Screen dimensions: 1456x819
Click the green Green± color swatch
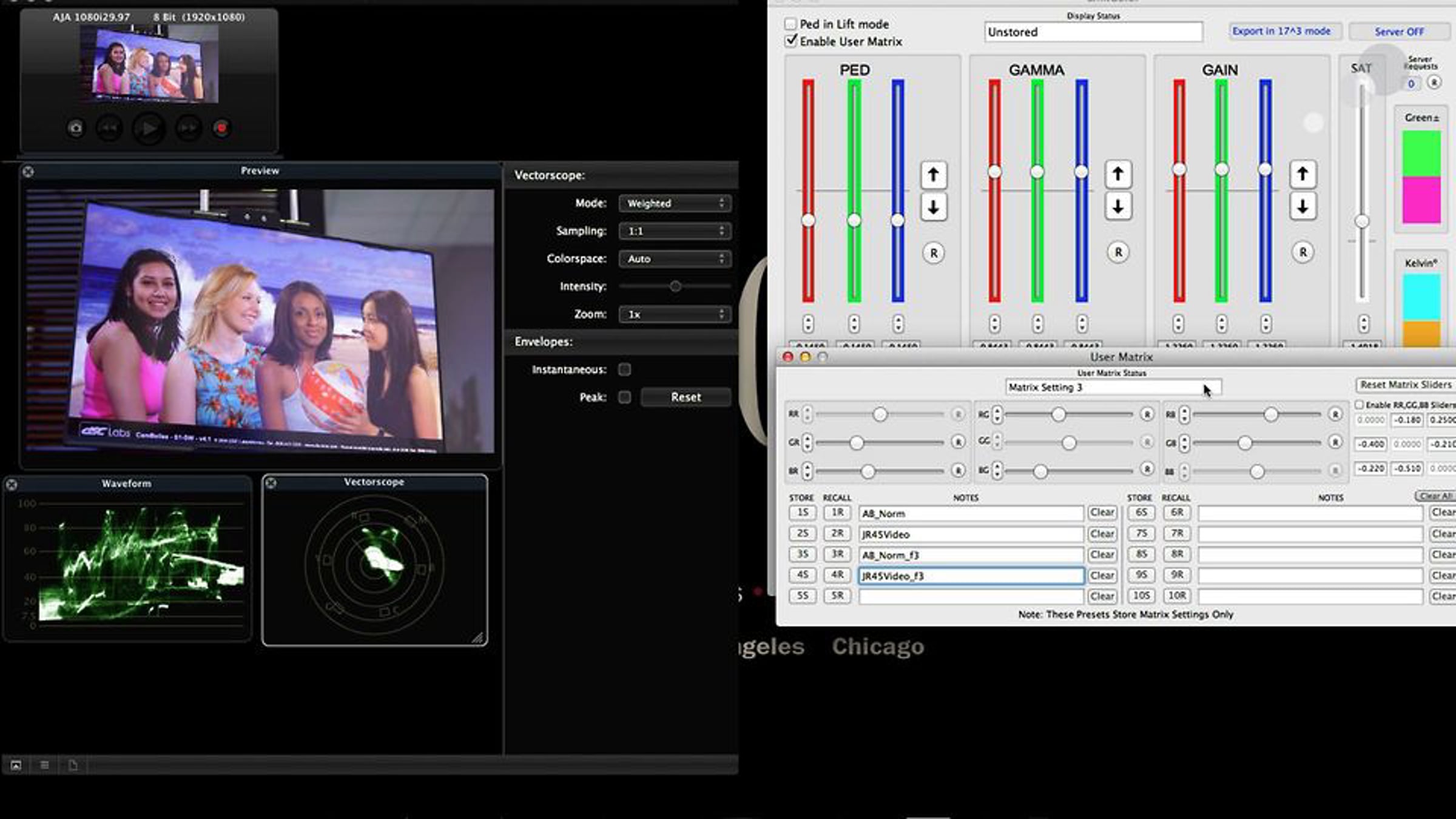pyautogui.click(x=1421, y=154)
